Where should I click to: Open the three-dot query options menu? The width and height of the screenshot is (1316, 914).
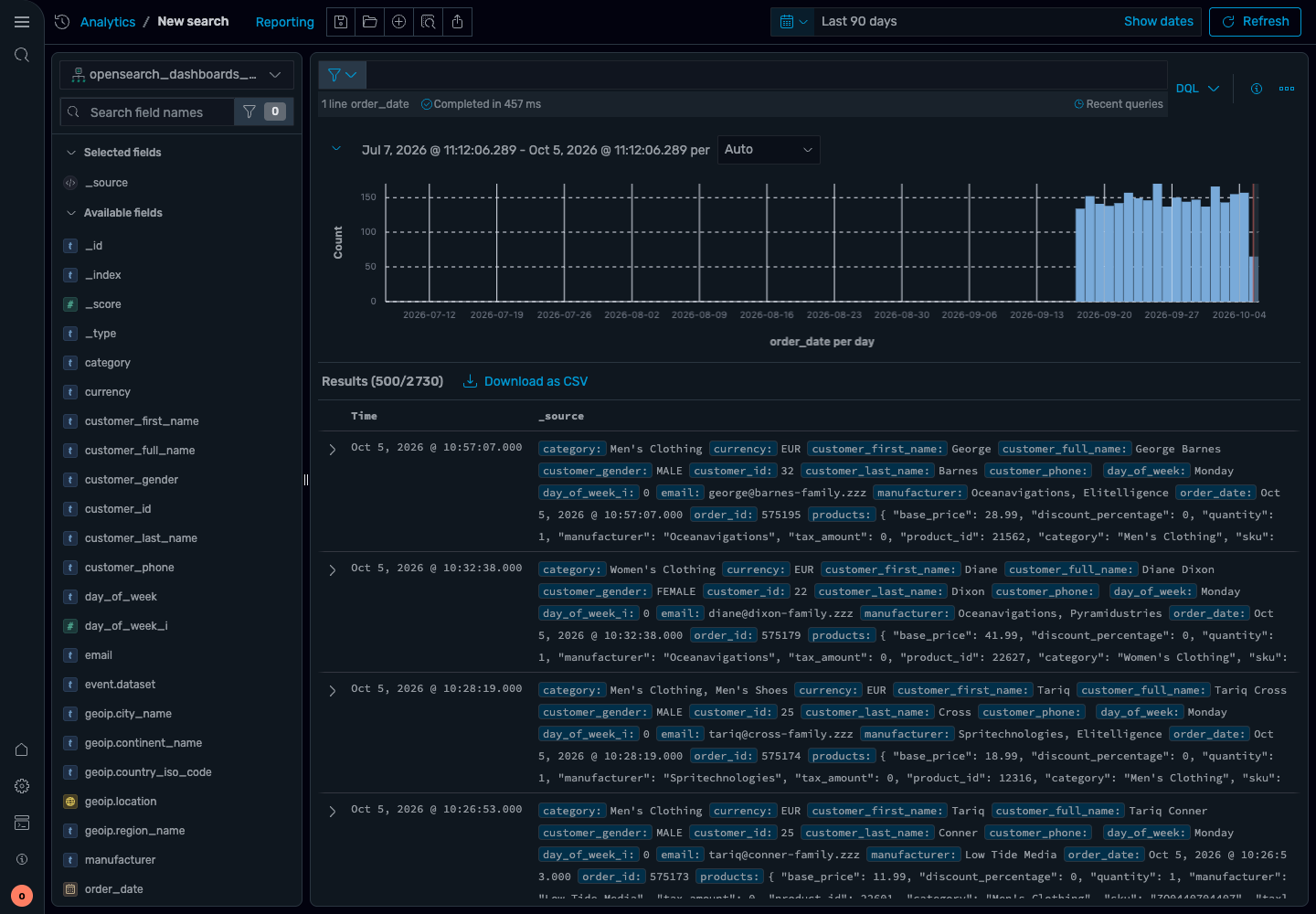[x=1287, y=89]
